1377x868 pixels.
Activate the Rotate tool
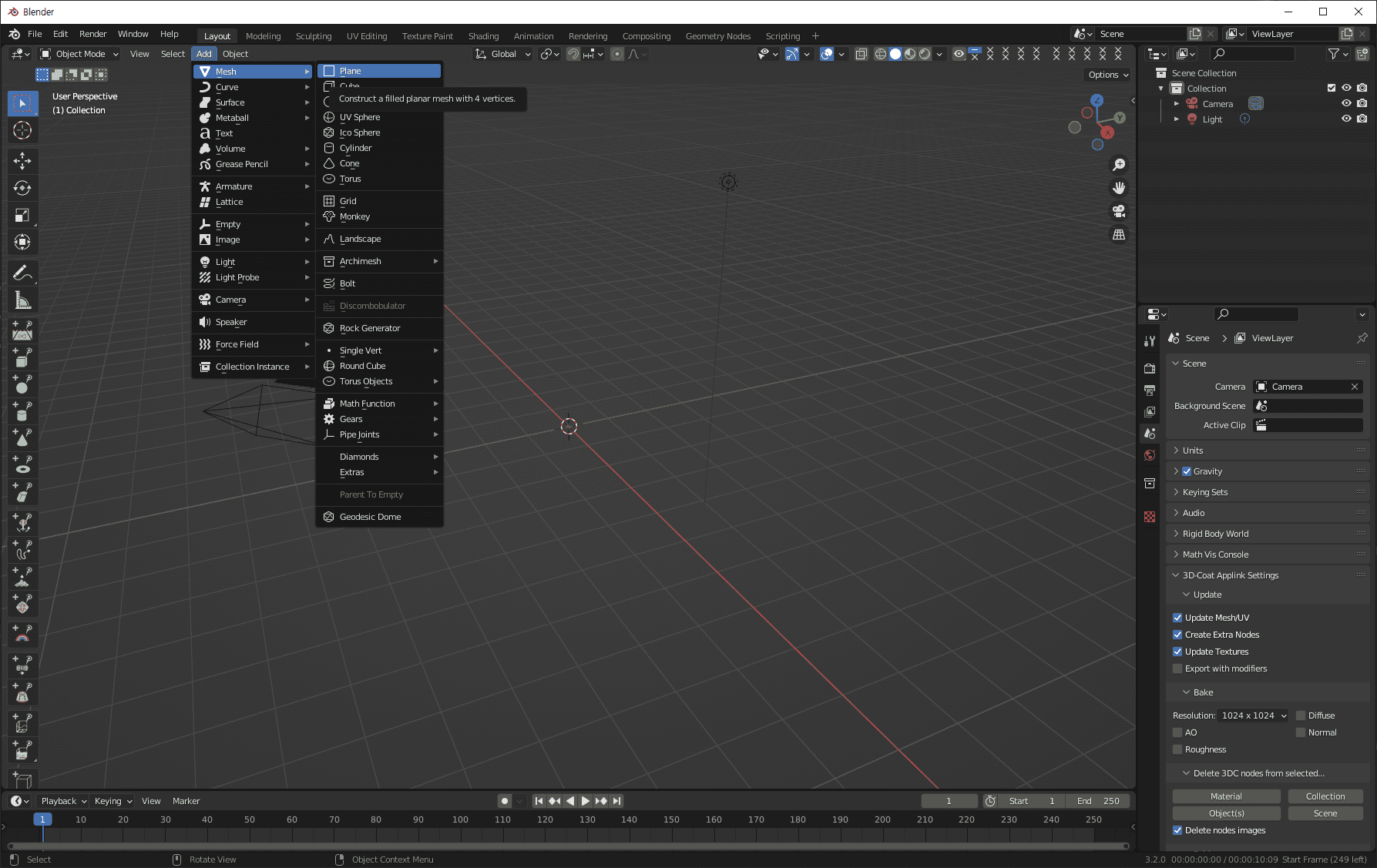point(22,188)
